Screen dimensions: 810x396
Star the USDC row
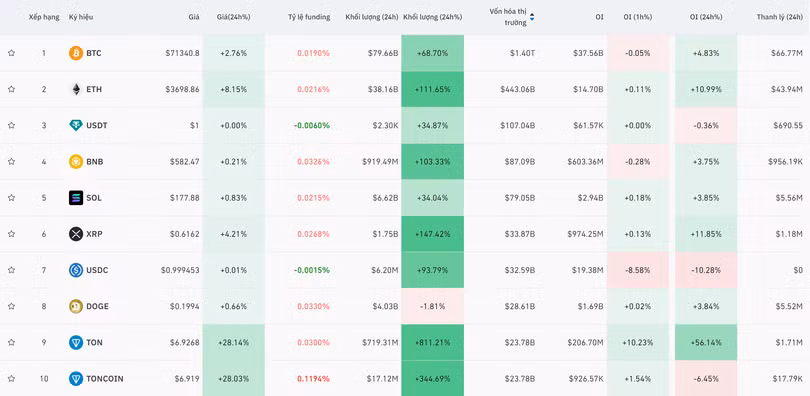click(x=11, y=270)
